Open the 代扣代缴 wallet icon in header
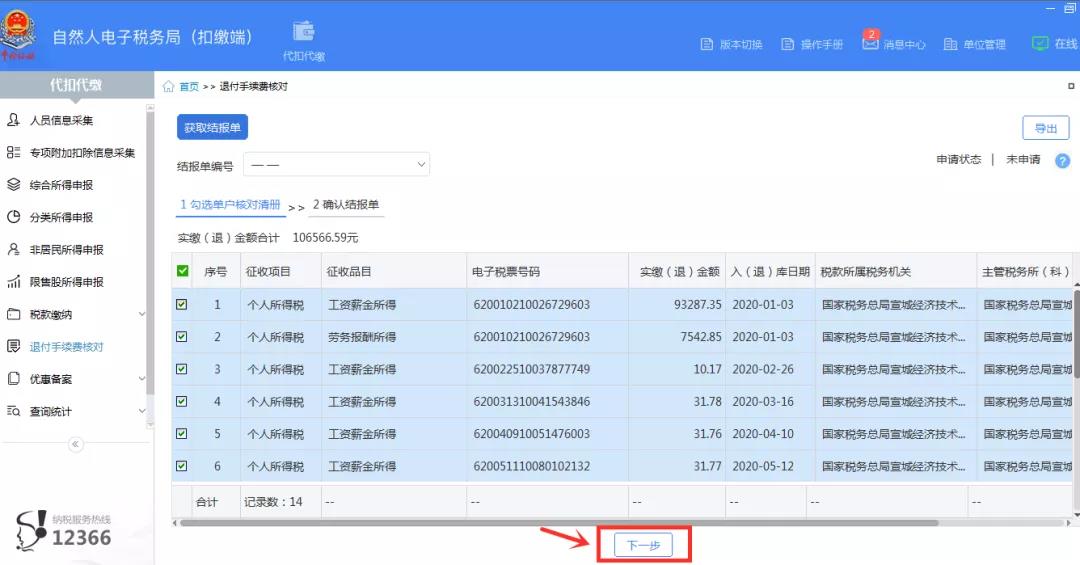This screenshot has height=565, width=1080. 303,32
